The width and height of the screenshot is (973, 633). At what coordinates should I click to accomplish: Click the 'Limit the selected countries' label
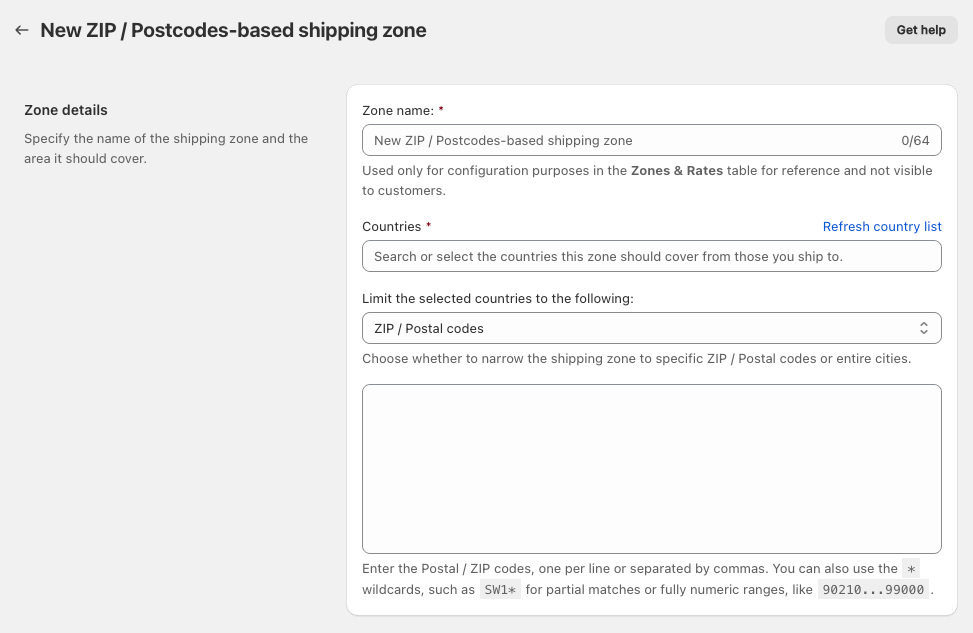tap(497, 298)
